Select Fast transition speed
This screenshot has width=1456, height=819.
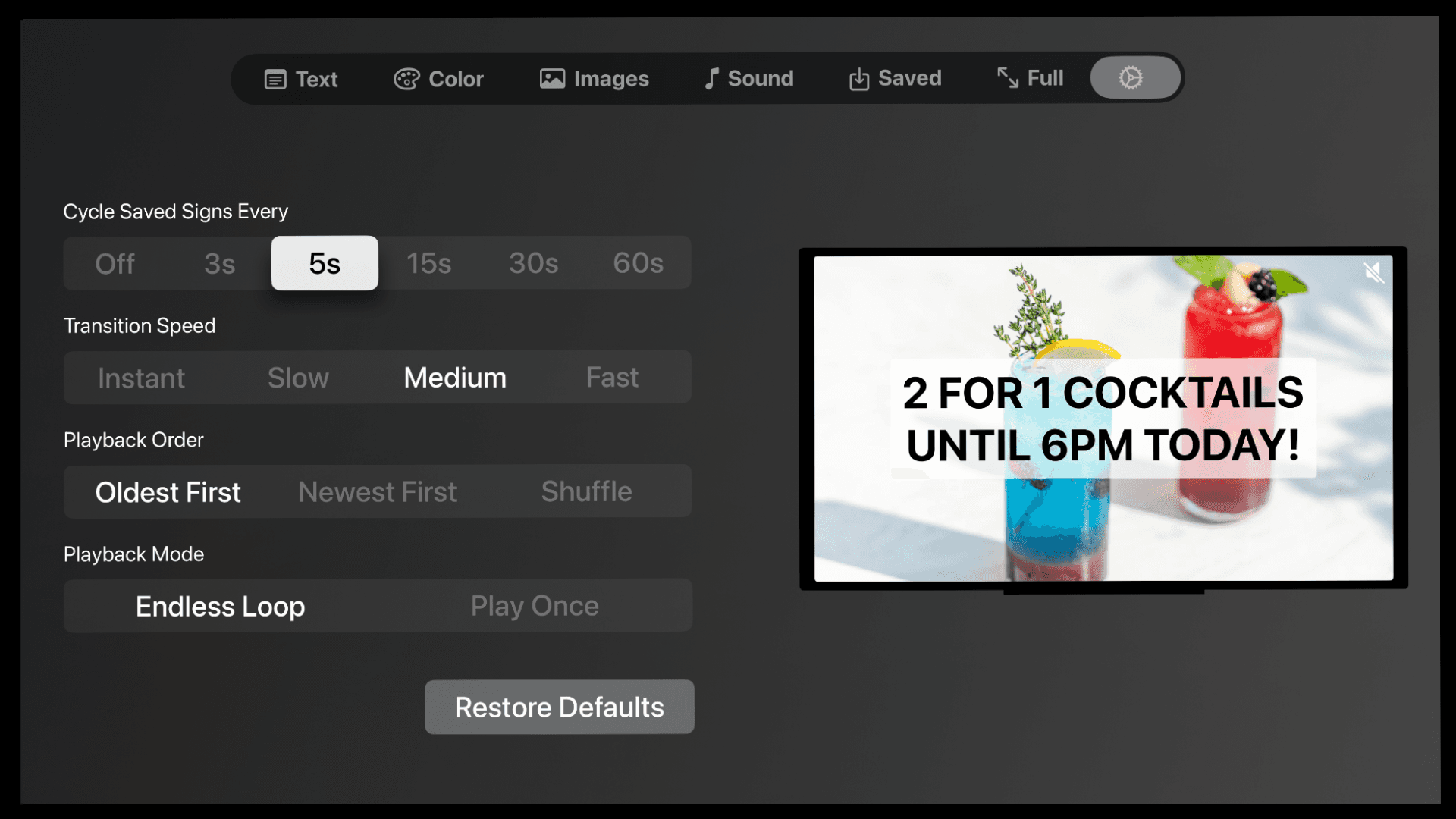[611, 377]
